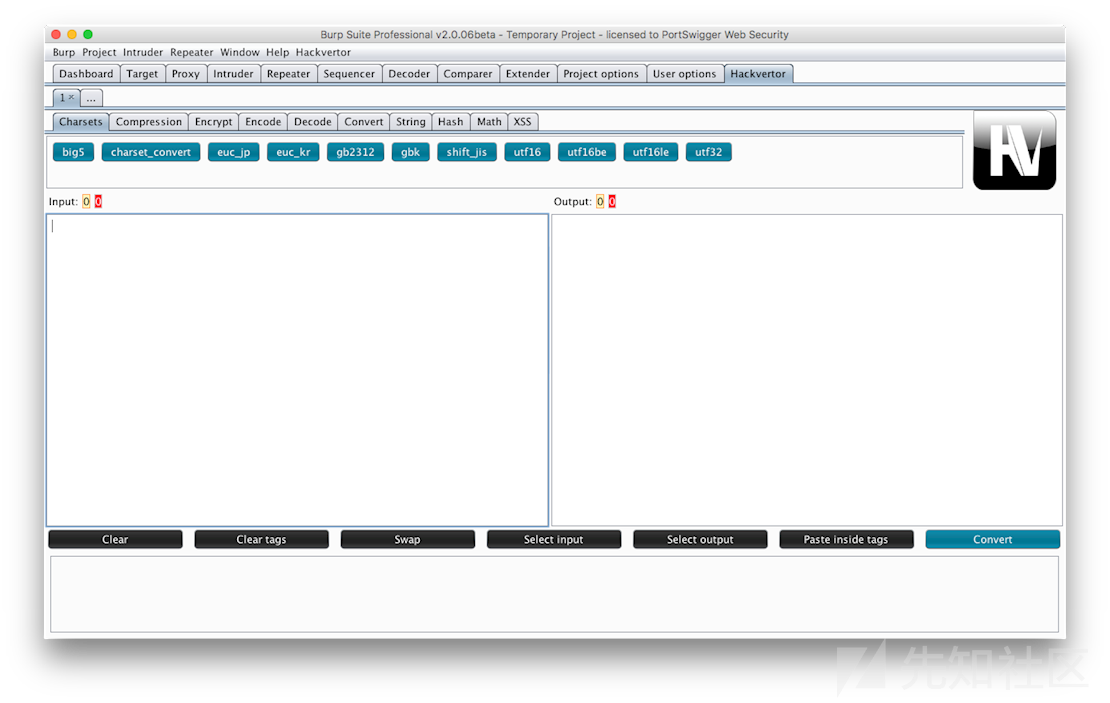Close tab 1 with its x icon
1110x703 pixels.
coord(71,97)
